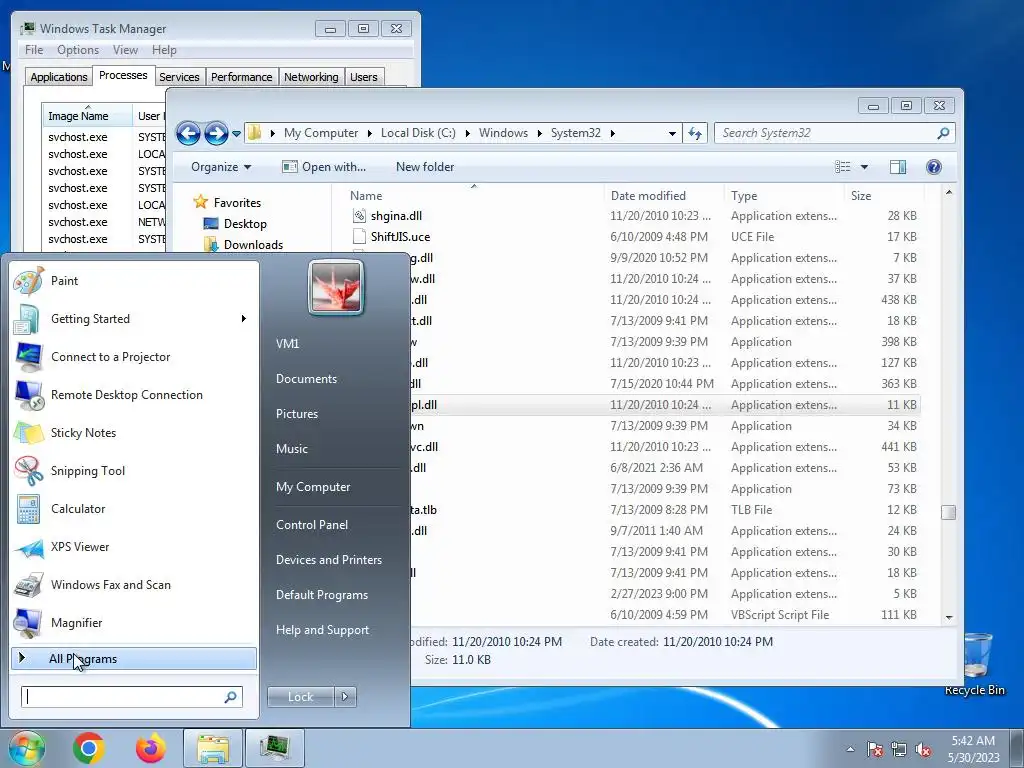
Task: Click the muted volume tray icon
Action: (923, 750)
